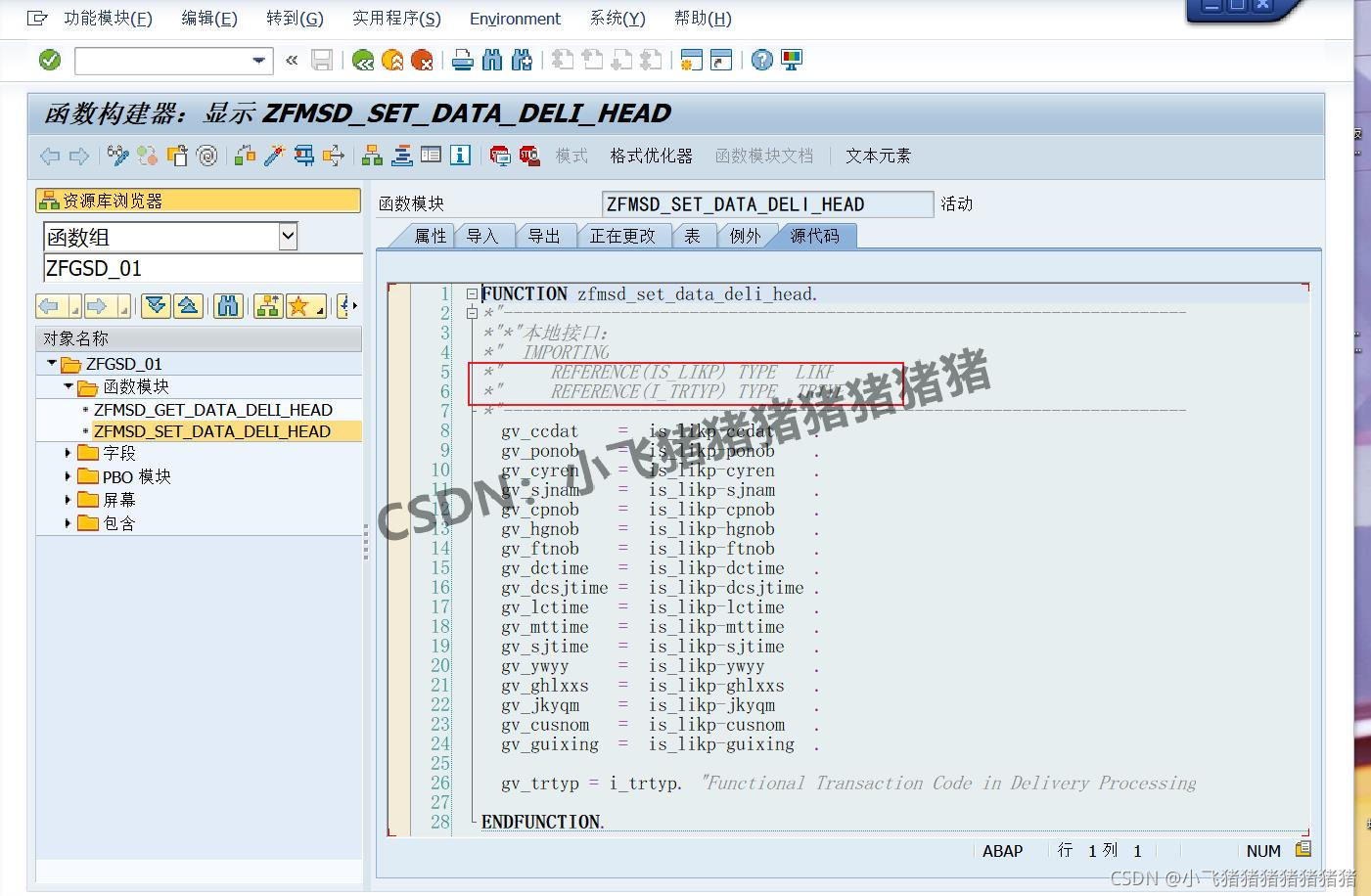Click the Find Next binoculars icon
1371x896 pixels.
pos(522,61)
